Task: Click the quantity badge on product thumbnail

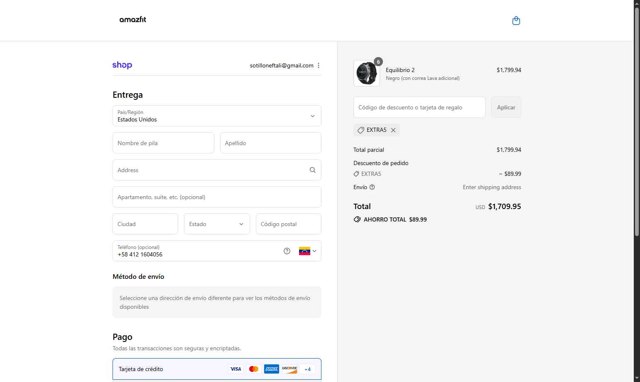Action: tap(378, 62)
